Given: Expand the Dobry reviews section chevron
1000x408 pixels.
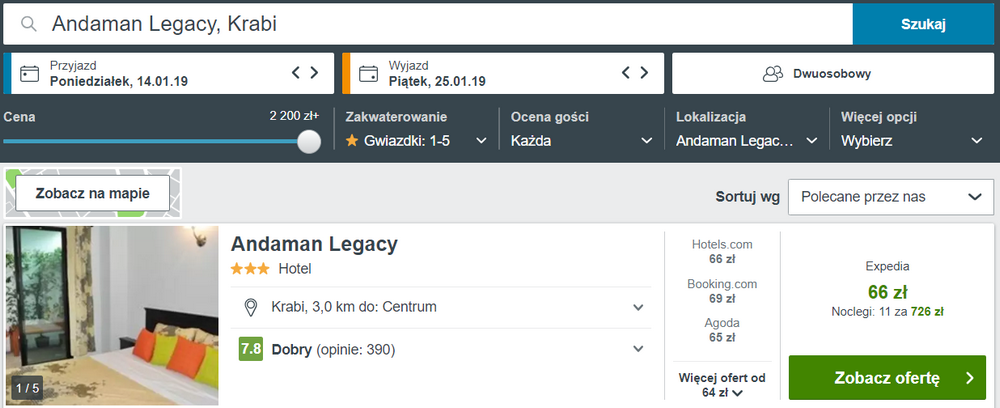Looking at the screenshot, I should tap(638, 349).
